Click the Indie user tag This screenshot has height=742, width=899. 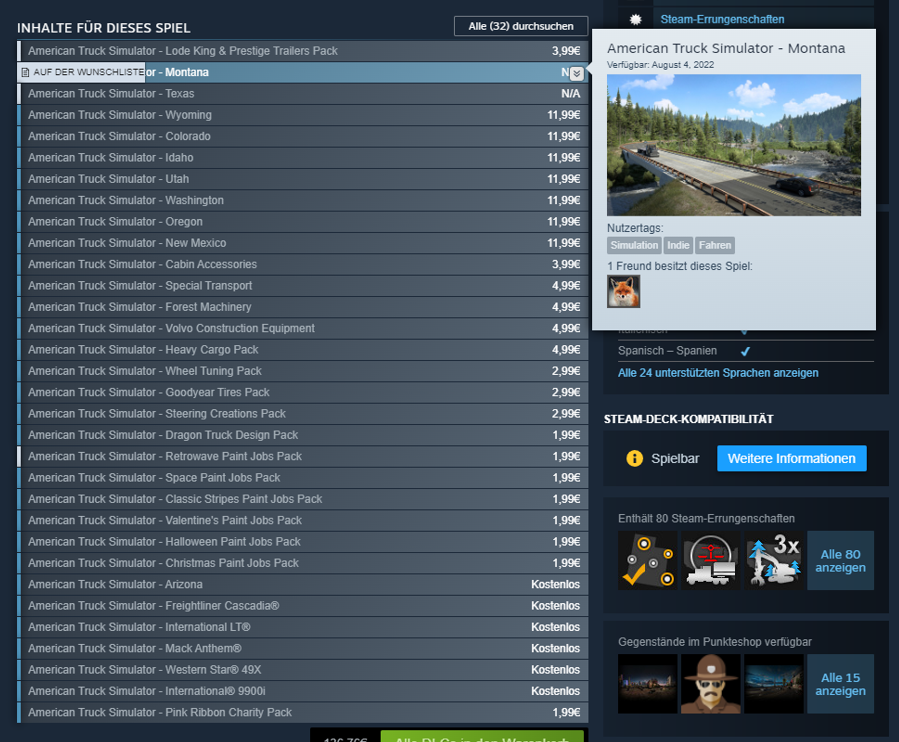pyautogui.click(x=678, y=245)
